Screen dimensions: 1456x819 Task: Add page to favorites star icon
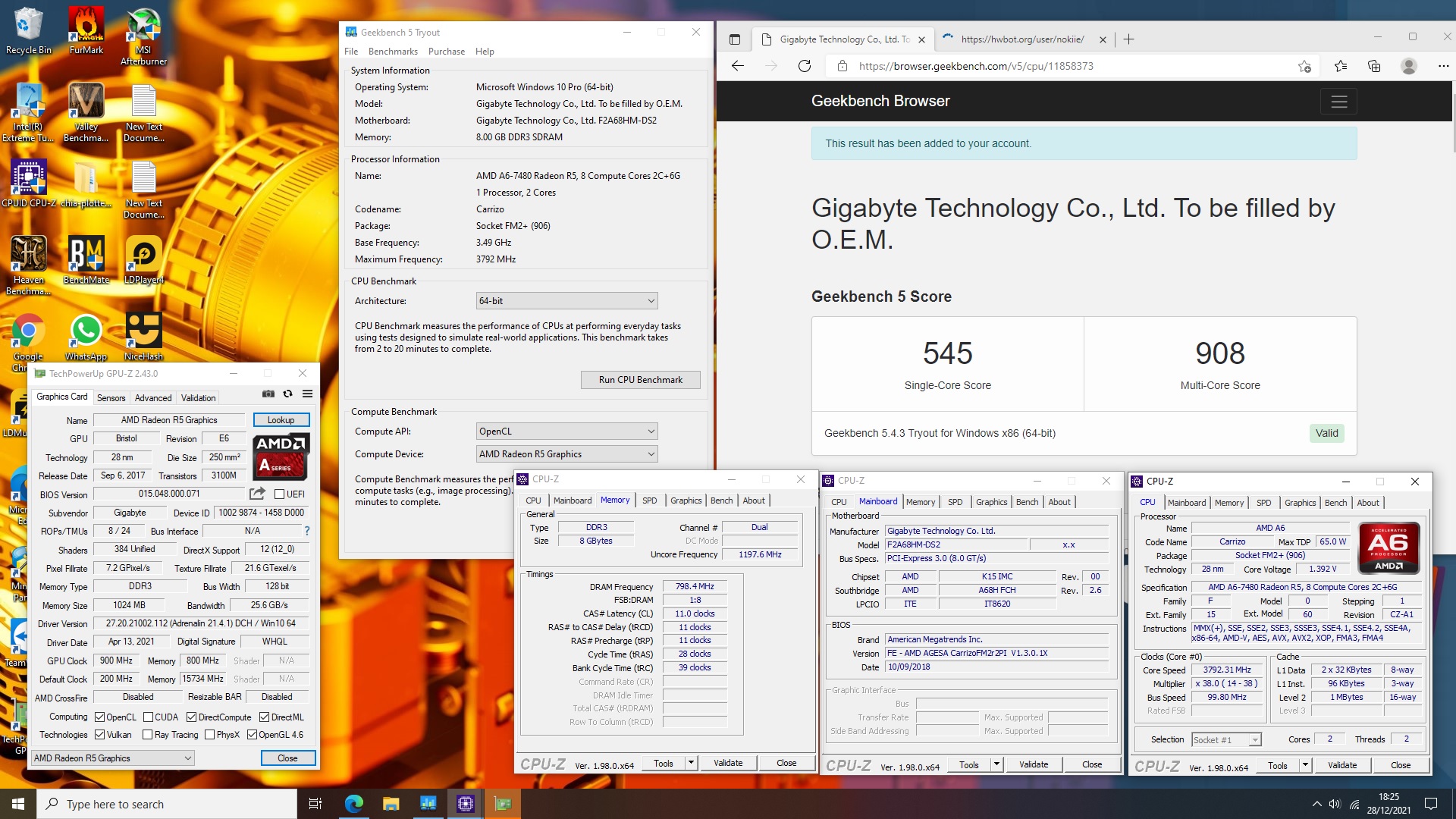[x=1304, y=66]
